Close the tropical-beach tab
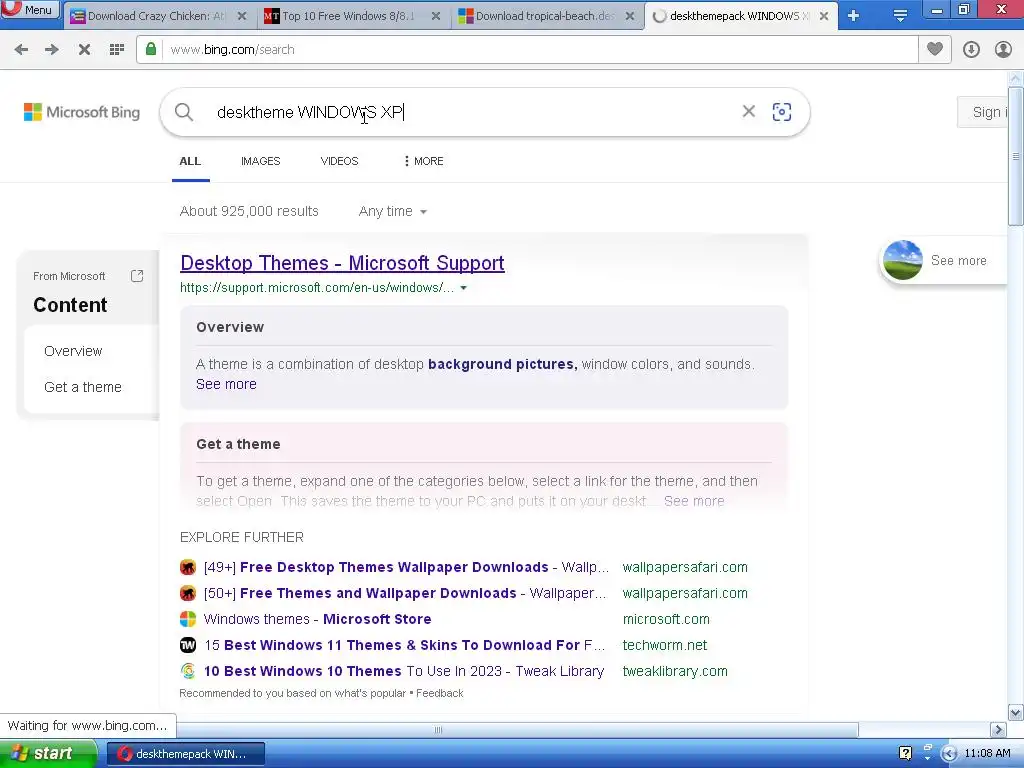Image resolution: width=1024 pixels, height=768 pixels. coord(630,16)
